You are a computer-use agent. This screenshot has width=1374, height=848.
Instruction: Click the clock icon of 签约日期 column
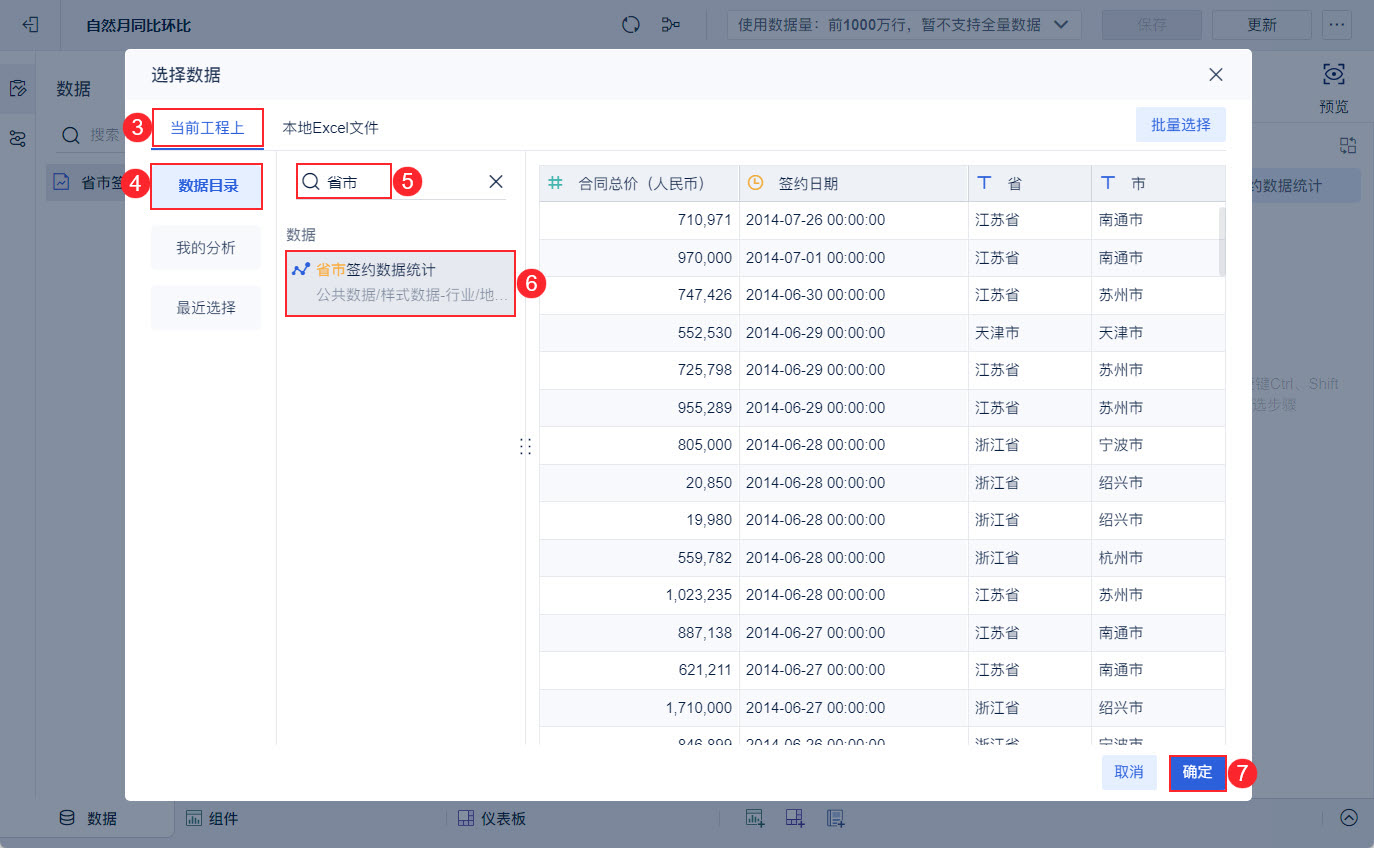pos(756,183)
